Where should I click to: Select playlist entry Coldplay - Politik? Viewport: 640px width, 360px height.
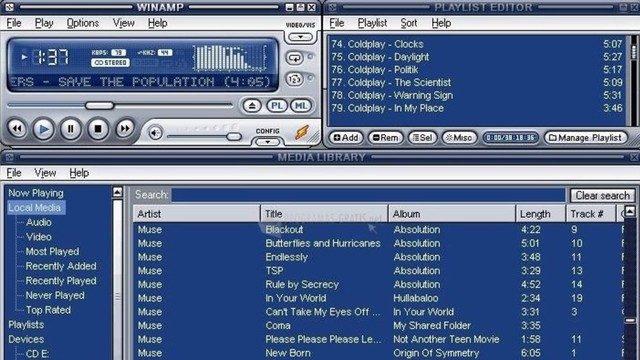(x=476, y=70)
